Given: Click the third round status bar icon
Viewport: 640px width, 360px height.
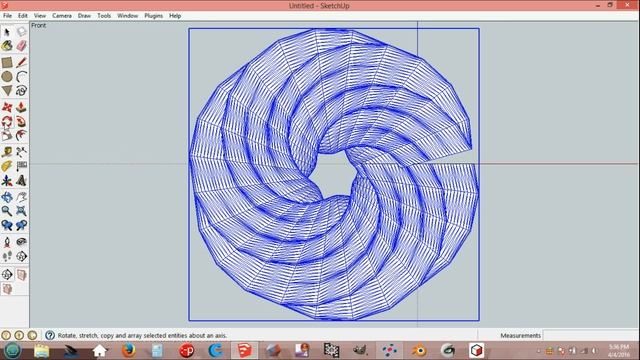Looking at the screenshot, I should (x=32, y=335).
